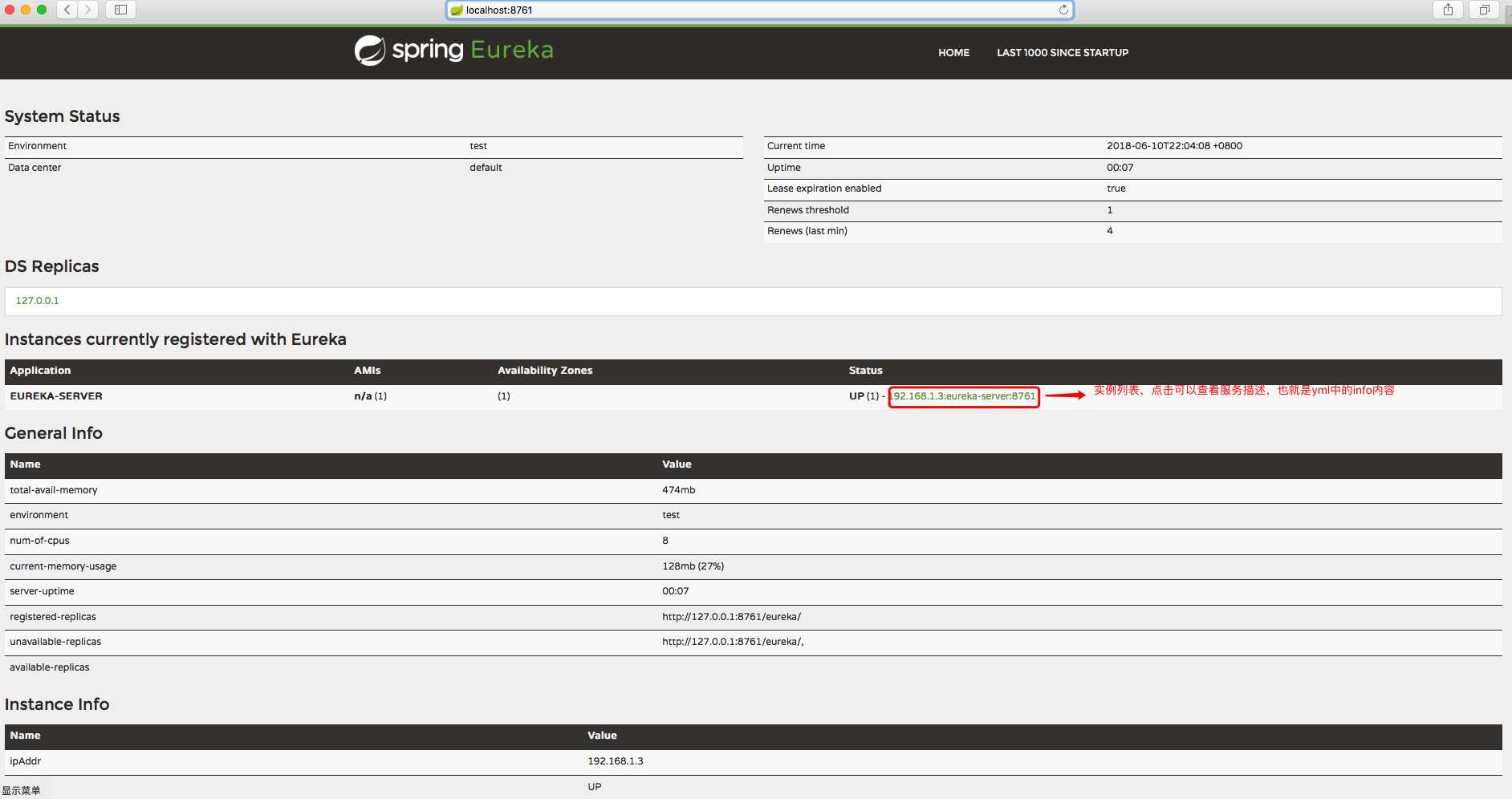Click the Availability Zones column header
Image resolution: width=1512 pixels, height=799 pixels.
pos(544,371)
